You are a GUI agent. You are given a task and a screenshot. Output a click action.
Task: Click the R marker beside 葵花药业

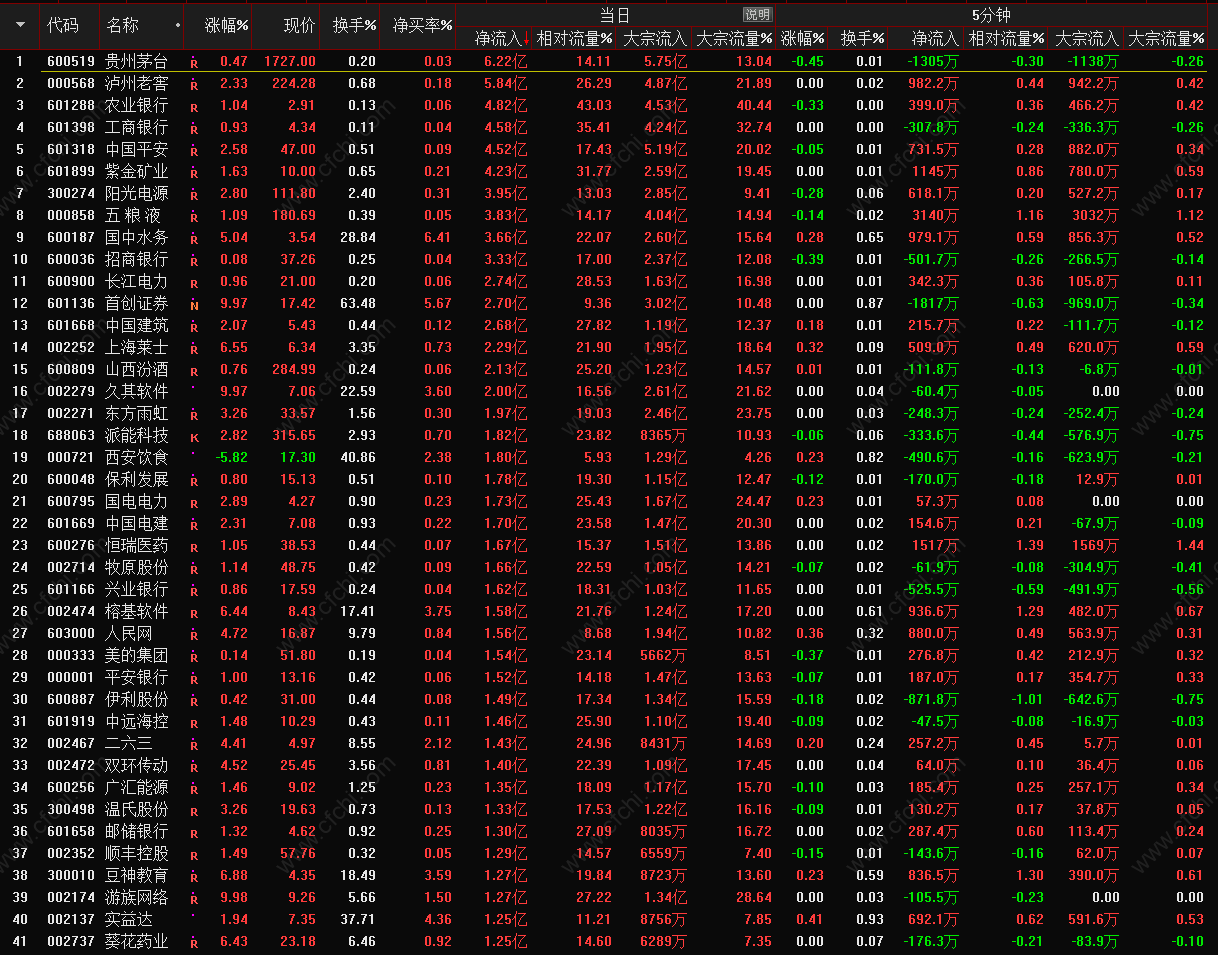click(194, 942)
